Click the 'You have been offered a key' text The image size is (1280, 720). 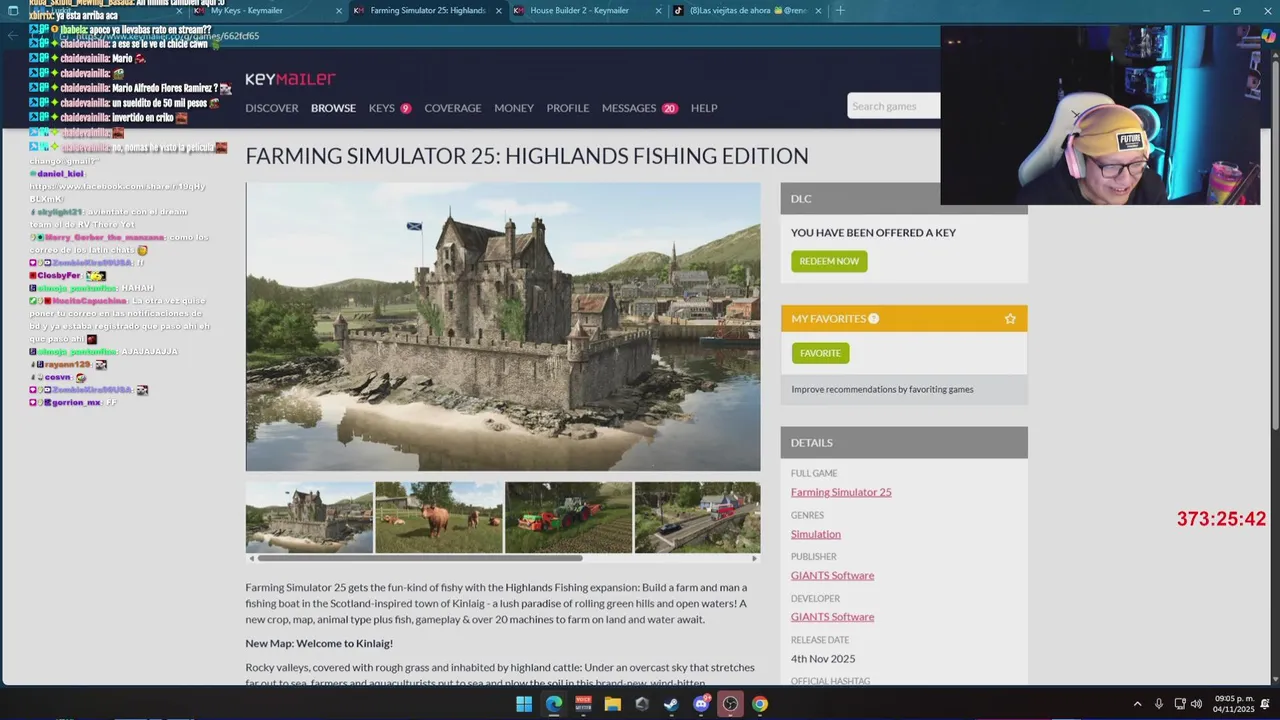click(873, 232)
